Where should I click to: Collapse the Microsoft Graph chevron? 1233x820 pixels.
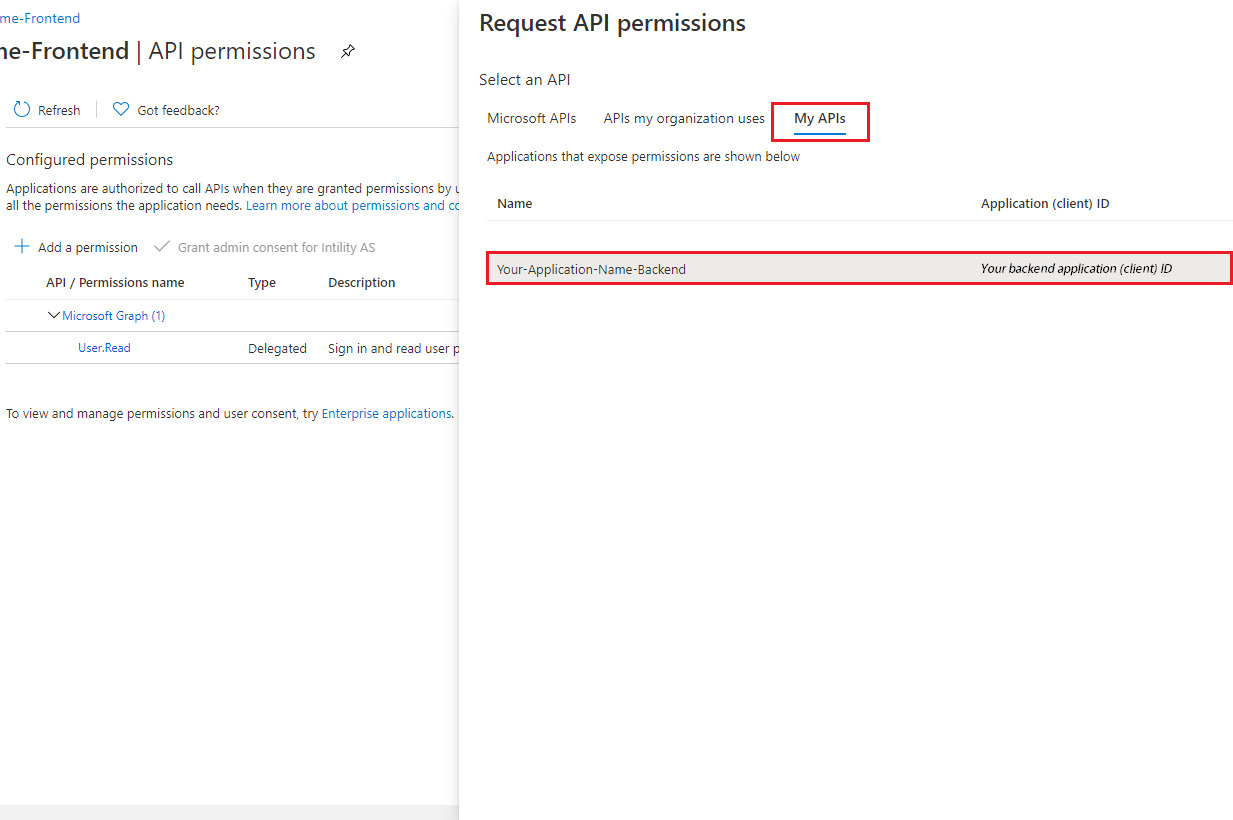click(54, 315)
